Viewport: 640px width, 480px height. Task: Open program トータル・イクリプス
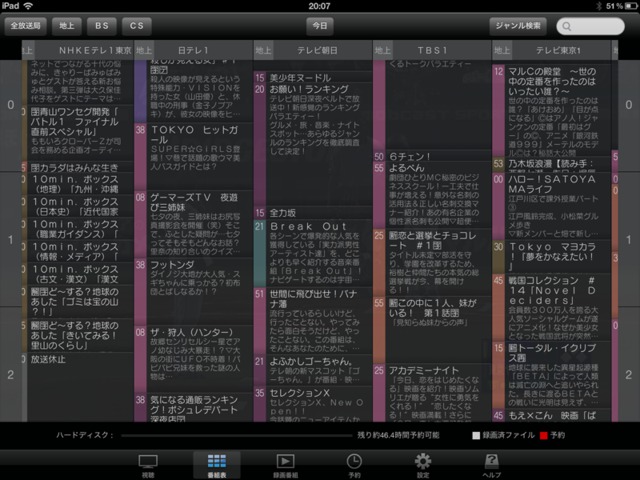point(552,375)
